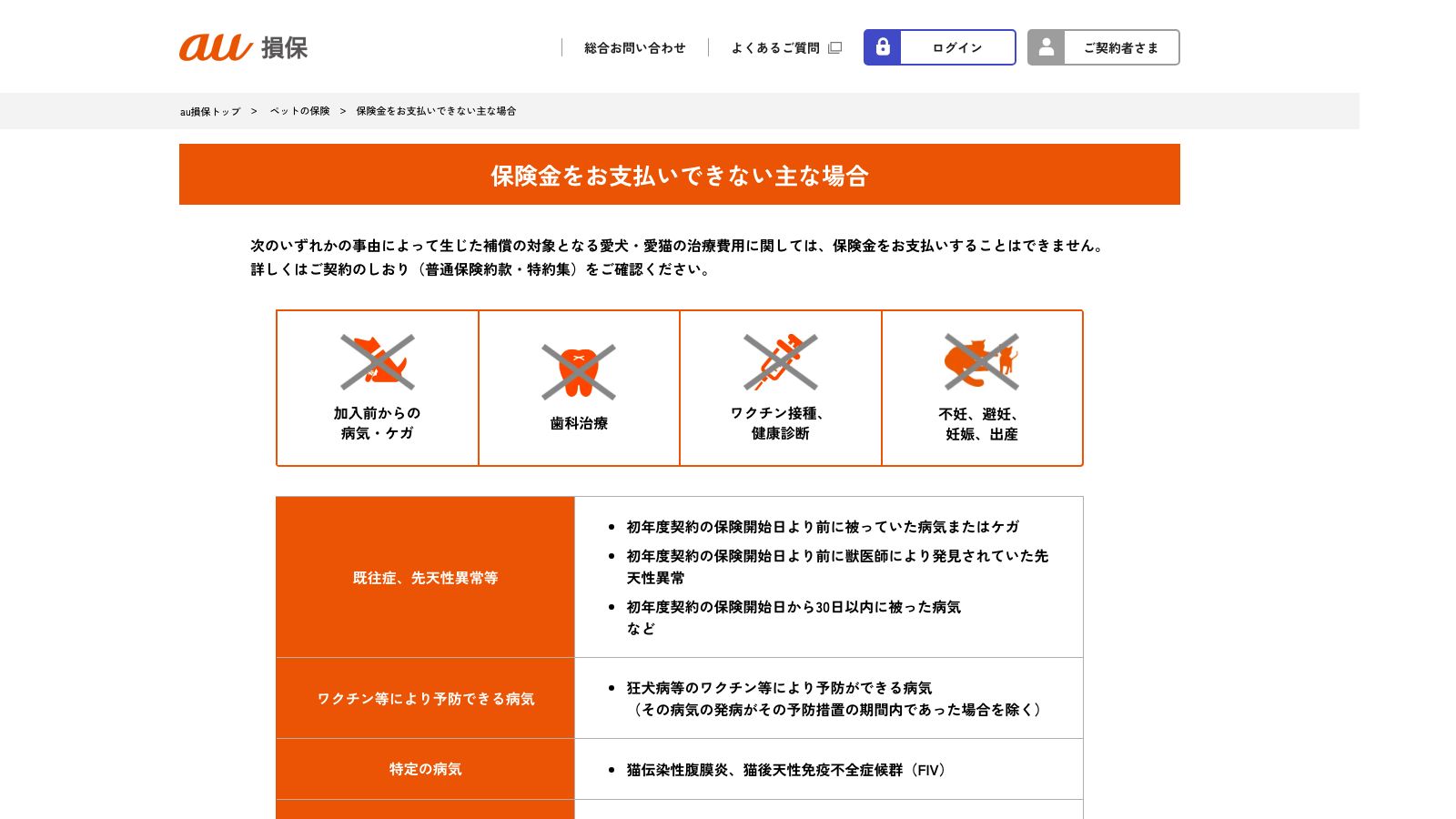Click the au損保 logo

[x=243, y=47]
